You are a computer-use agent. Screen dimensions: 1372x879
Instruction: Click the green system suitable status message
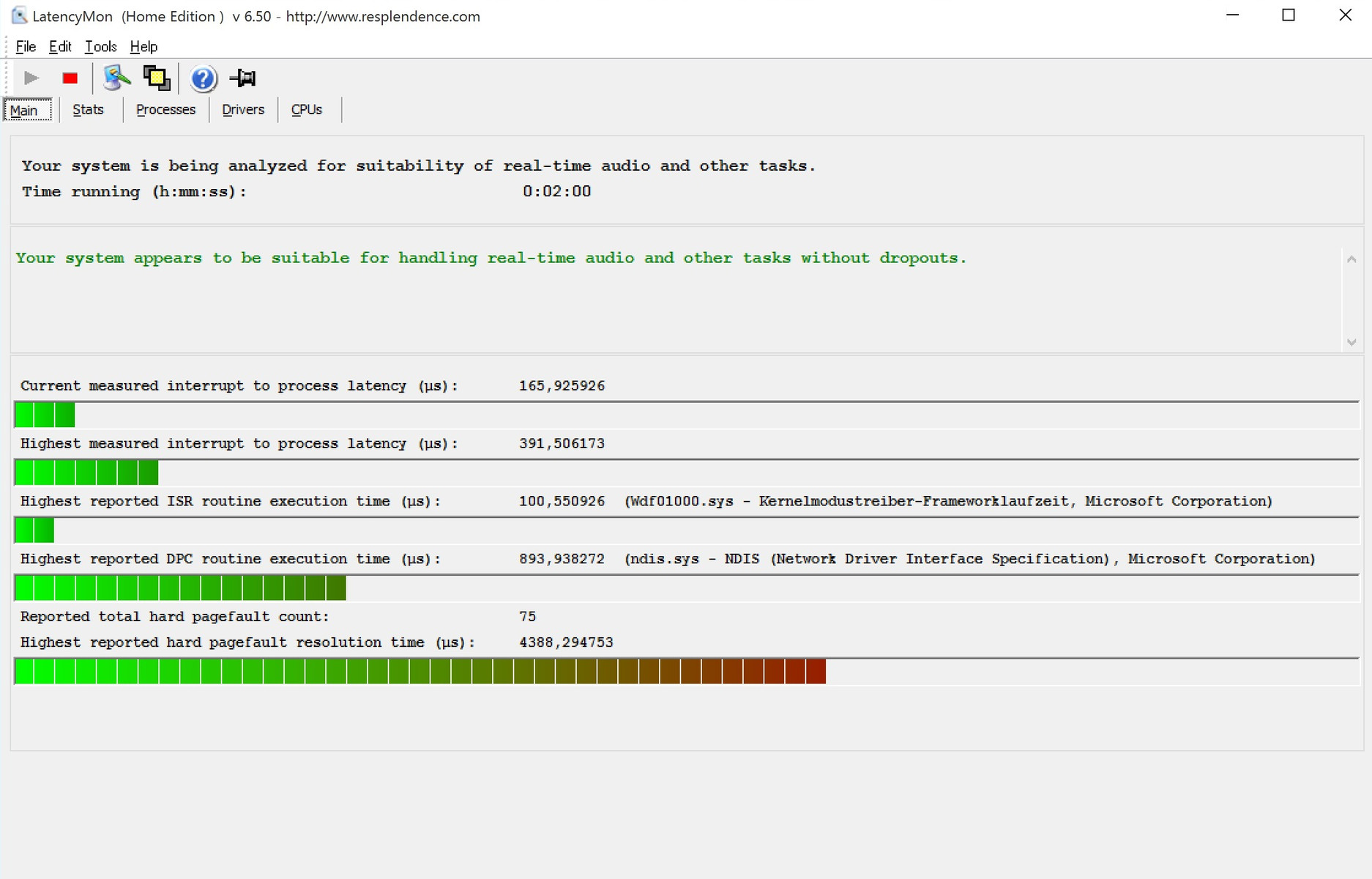tap(491, 259)
